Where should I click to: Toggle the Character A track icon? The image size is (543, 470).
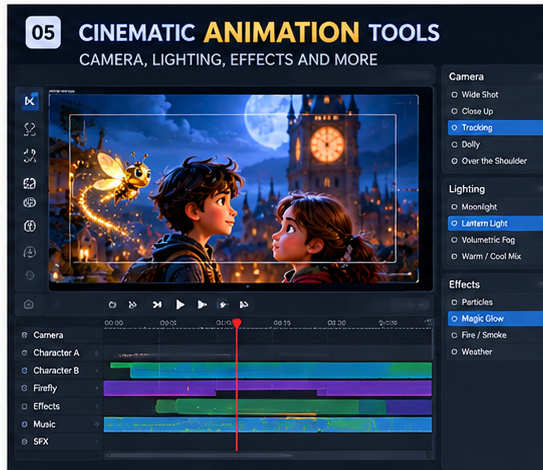pos(24,353)
